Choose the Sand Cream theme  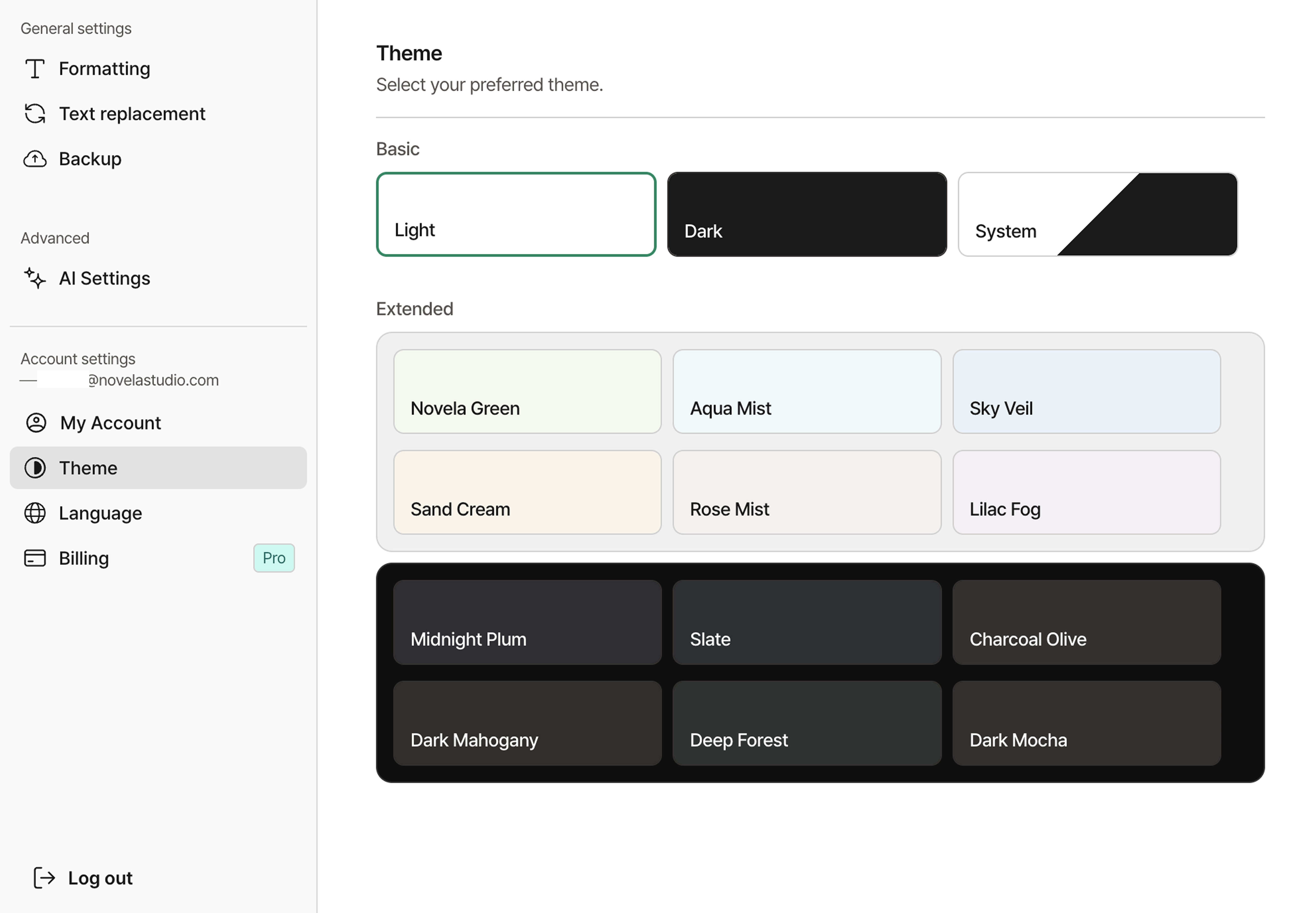[527, 492]
